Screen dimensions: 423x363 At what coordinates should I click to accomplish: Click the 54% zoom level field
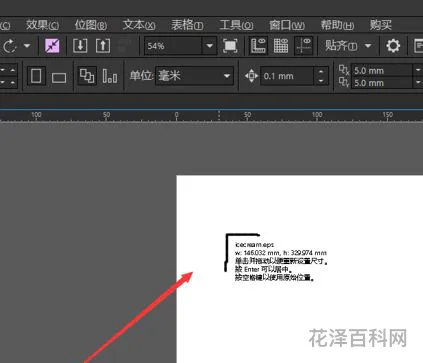pyautogui.click(x=173, y=46)
